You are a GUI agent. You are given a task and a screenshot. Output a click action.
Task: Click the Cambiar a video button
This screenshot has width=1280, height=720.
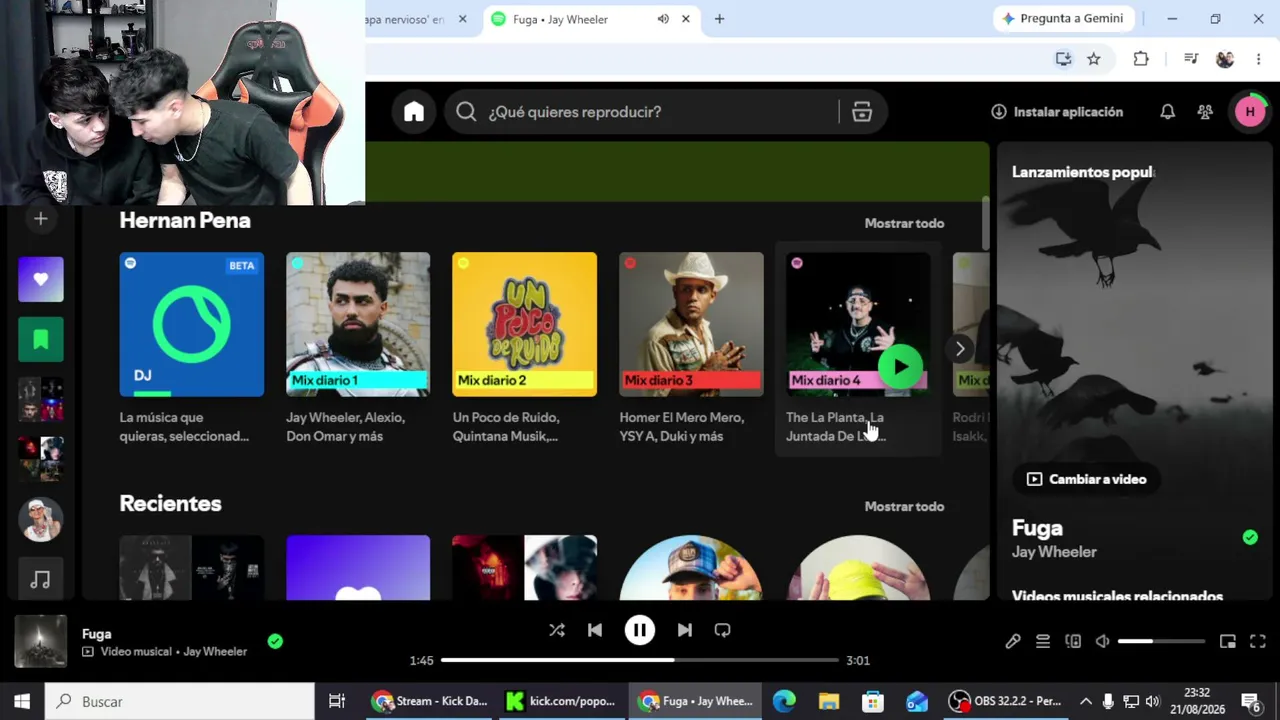click(x=1086, y=479)
